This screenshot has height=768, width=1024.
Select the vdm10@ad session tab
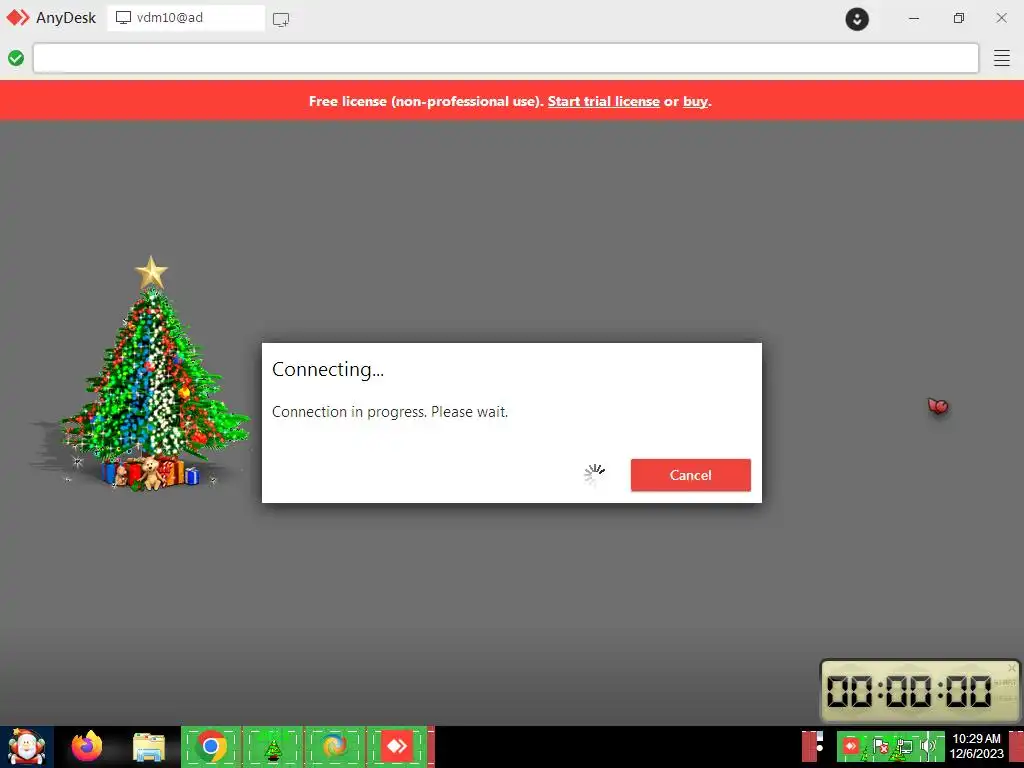click(x=186, y=18)
